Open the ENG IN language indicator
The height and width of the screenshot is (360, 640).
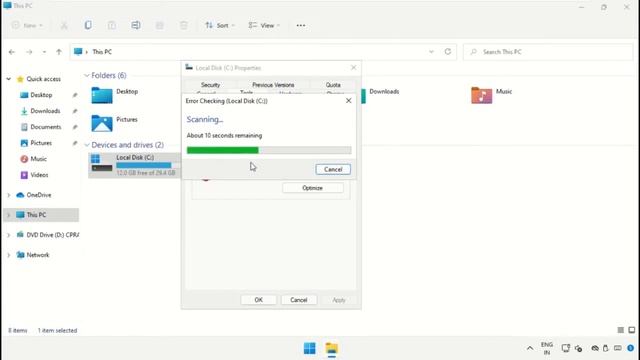click(x=547, y=348)
